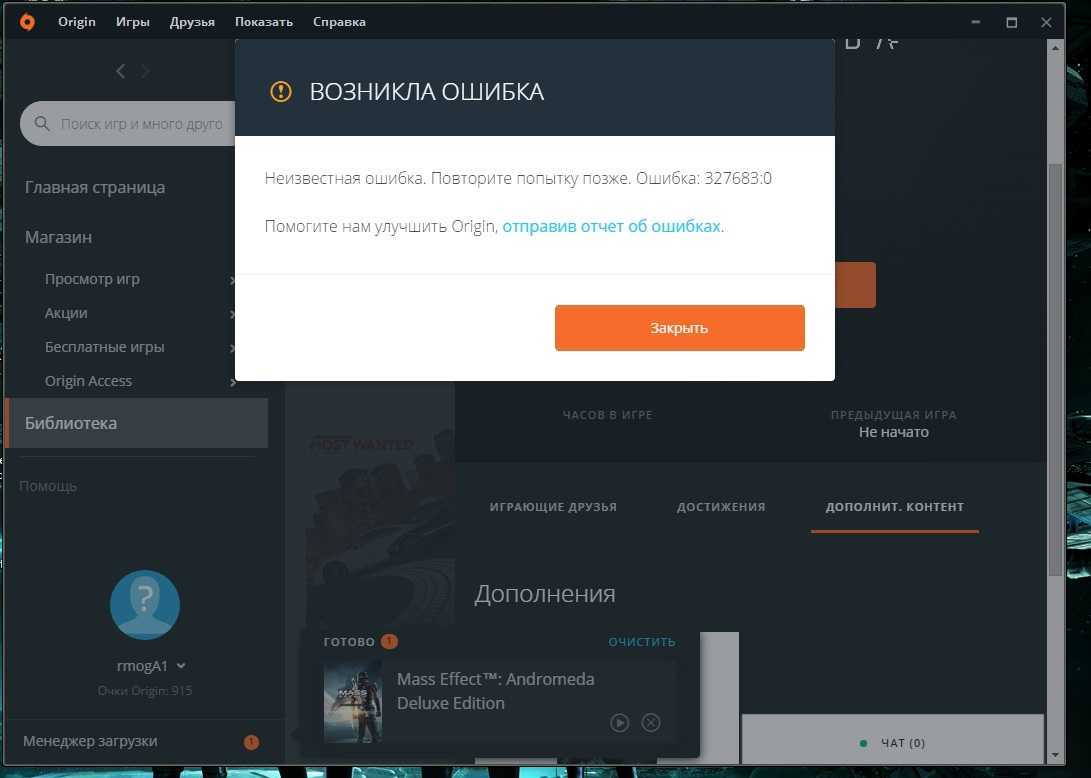This screenshot has height=778, width=1091.
Task: Click the Готово count badge
Action: (x=390, y=641)
